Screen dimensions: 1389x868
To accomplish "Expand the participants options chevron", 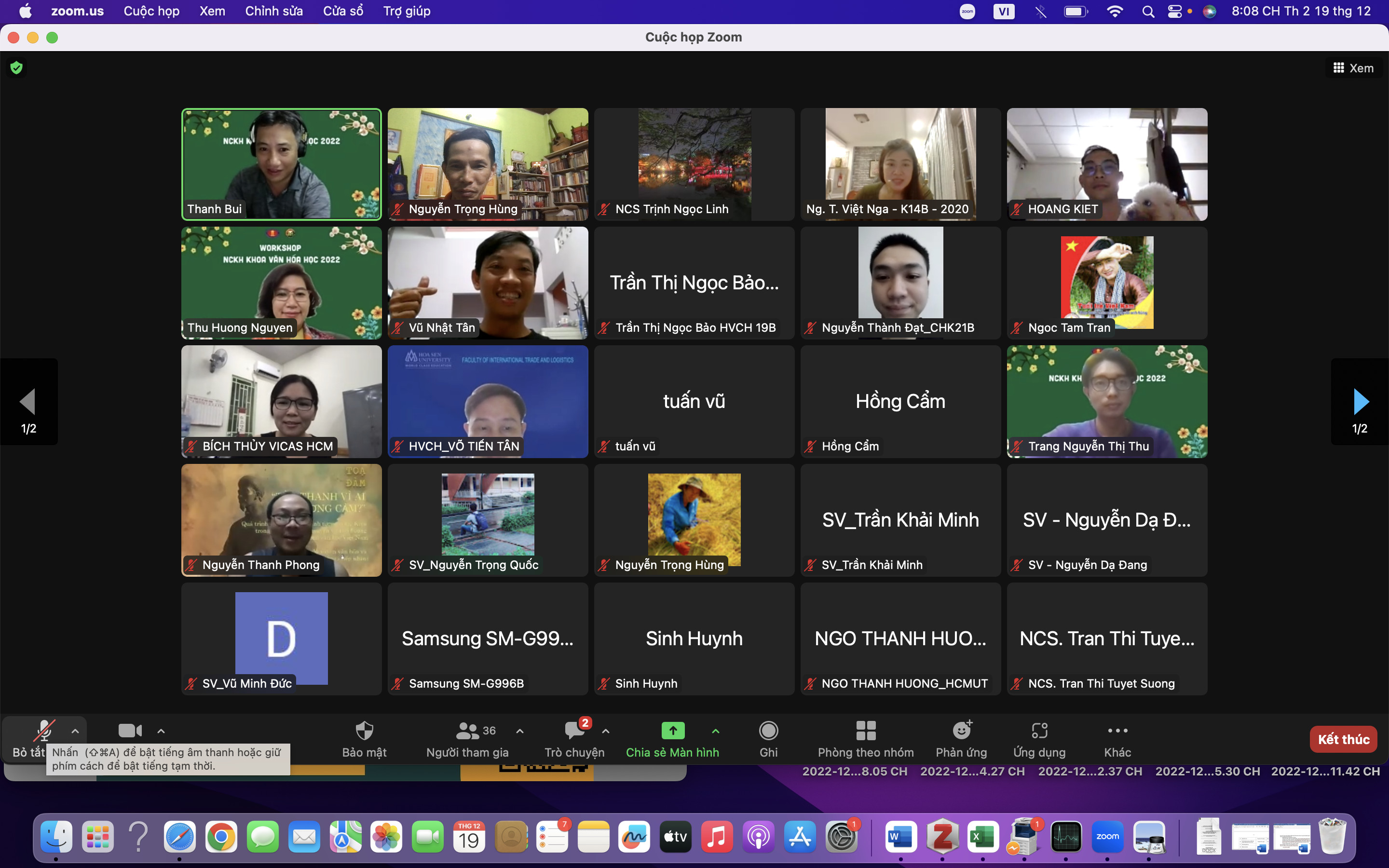I will [x=519, y=731].
